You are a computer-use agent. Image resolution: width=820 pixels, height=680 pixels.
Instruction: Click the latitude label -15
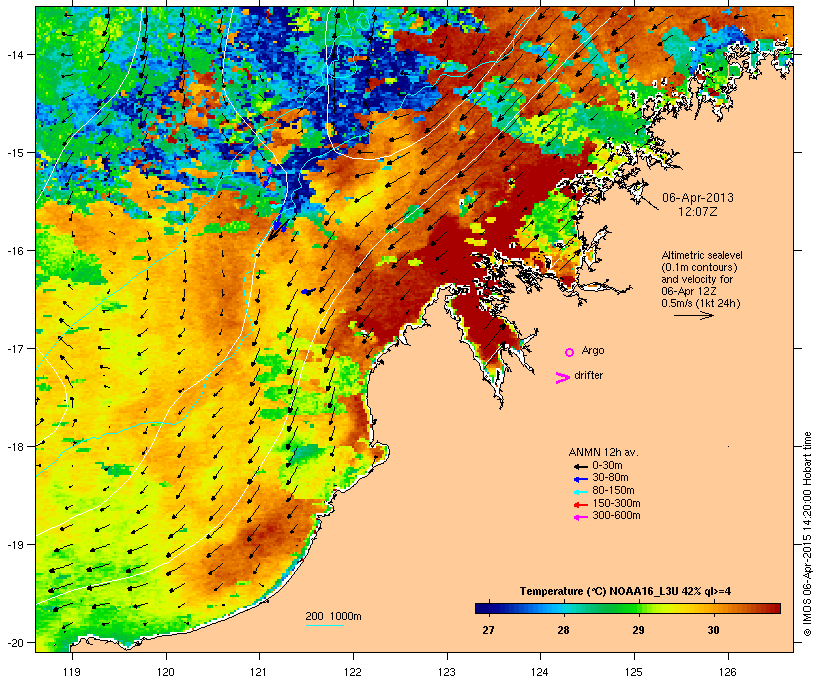click(x=14, y=153)
